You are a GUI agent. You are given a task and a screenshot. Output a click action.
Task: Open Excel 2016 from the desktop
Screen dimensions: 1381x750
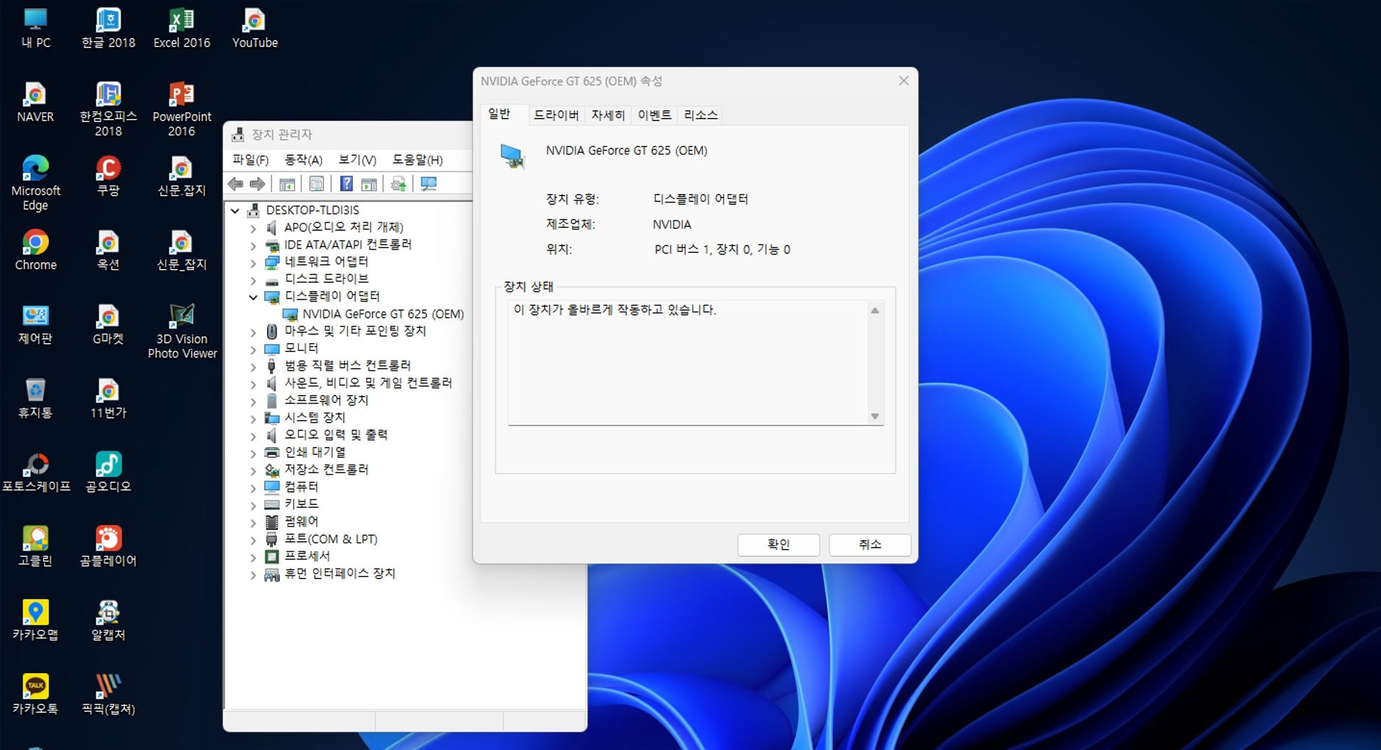181,21
